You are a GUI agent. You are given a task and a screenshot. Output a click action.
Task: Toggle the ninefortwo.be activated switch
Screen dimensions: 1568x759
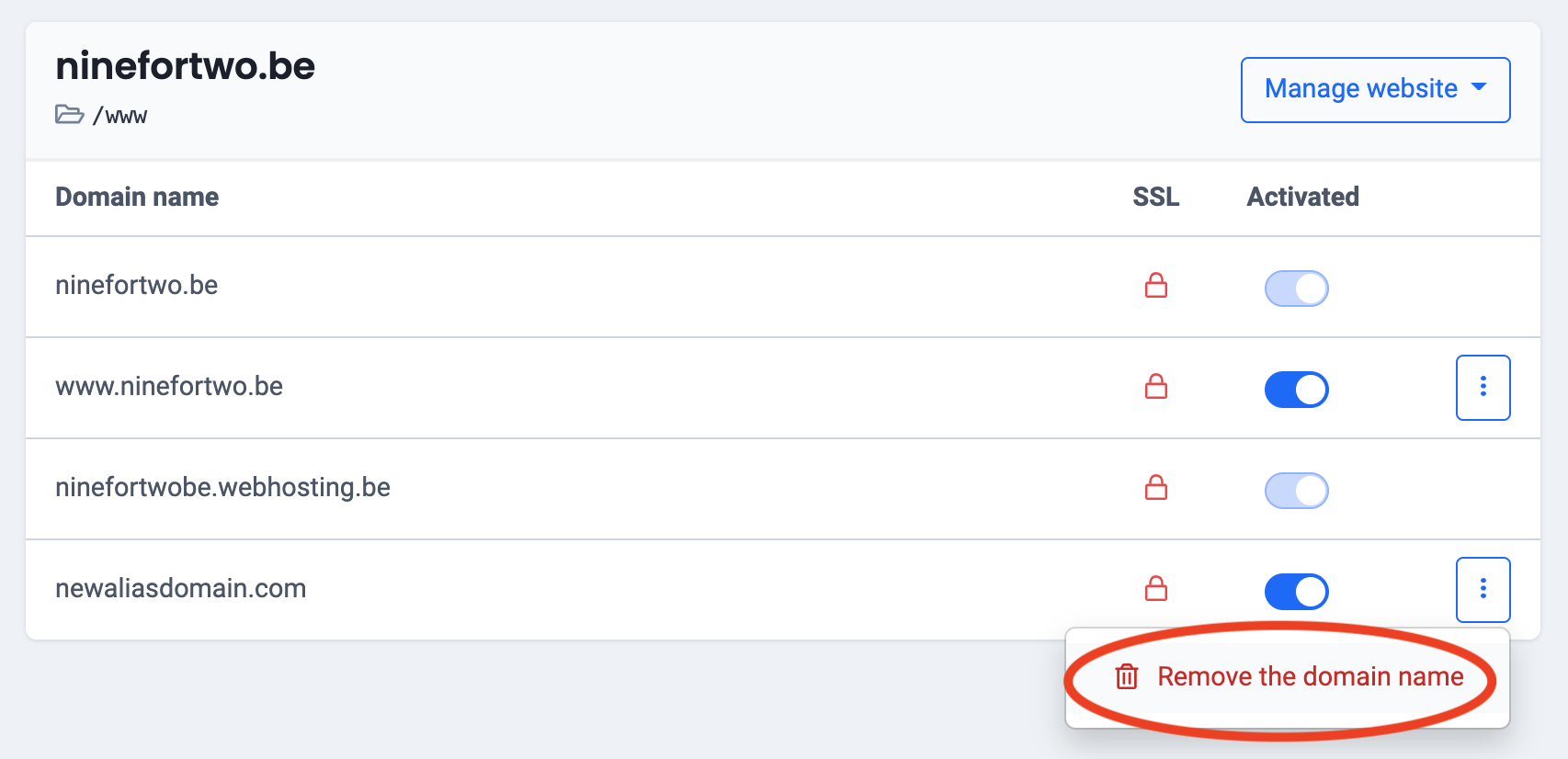(1296, 289)
